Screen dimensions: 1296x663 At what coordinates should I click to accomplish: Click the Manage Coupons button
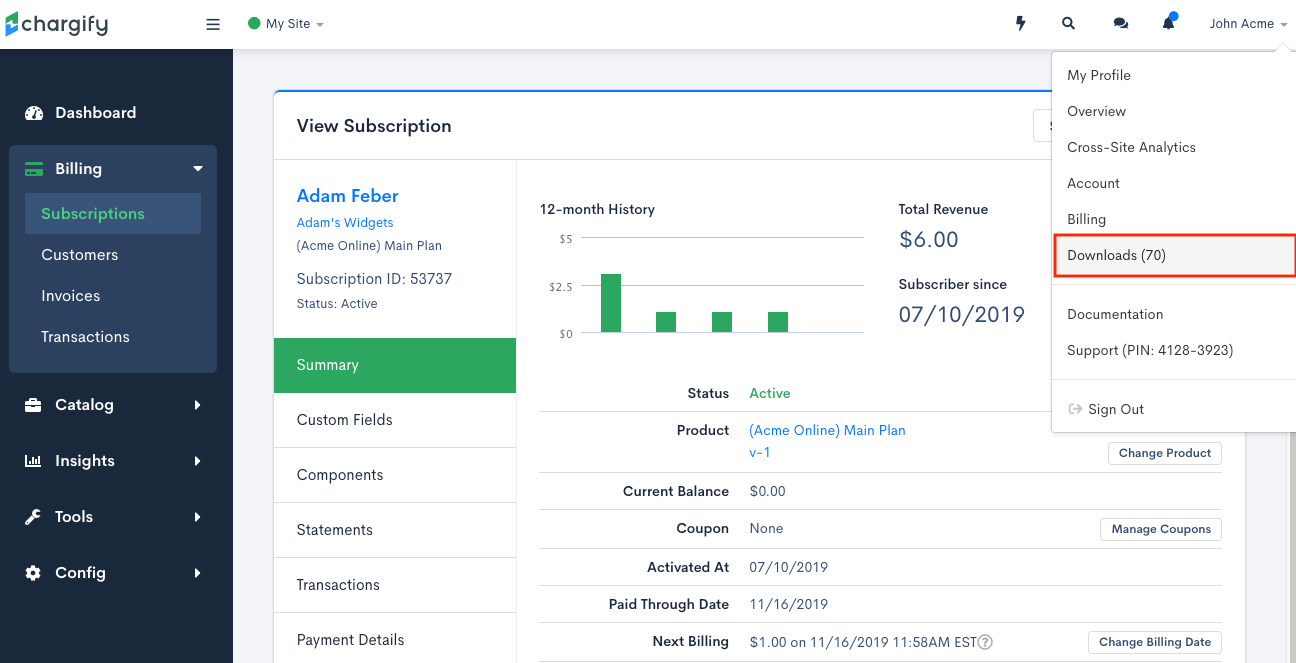click(1161, 529)
